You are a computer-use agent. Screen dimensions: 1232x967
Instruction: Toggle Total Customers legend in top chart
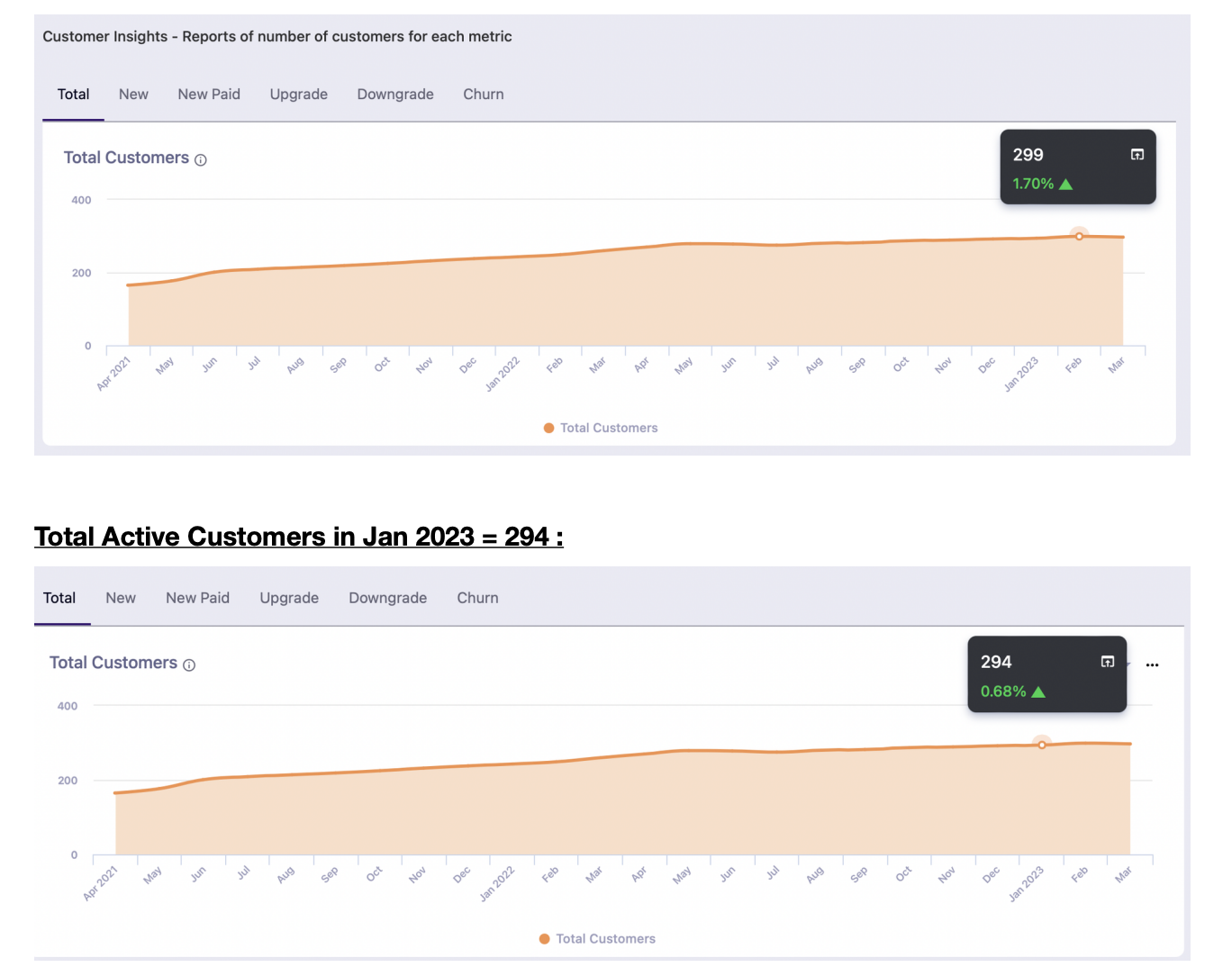[x=609, y=429]
